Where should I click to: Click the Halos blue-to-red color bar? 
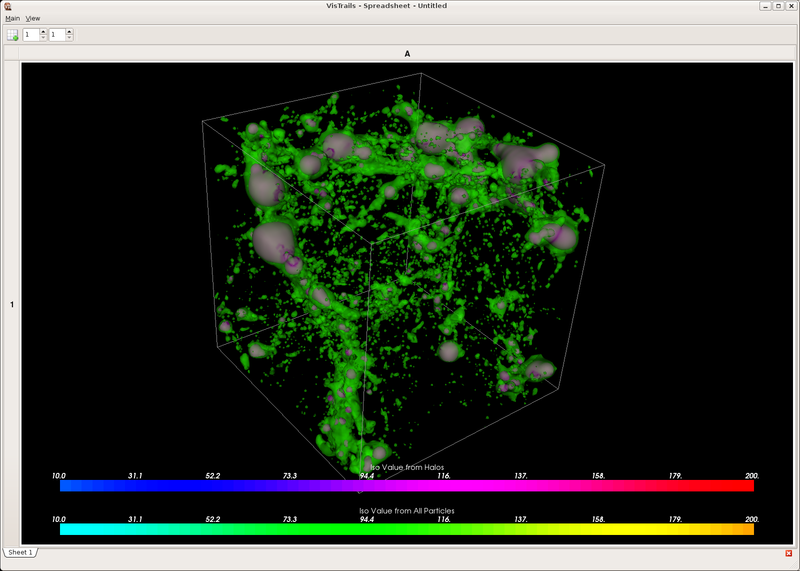[406, 486]
